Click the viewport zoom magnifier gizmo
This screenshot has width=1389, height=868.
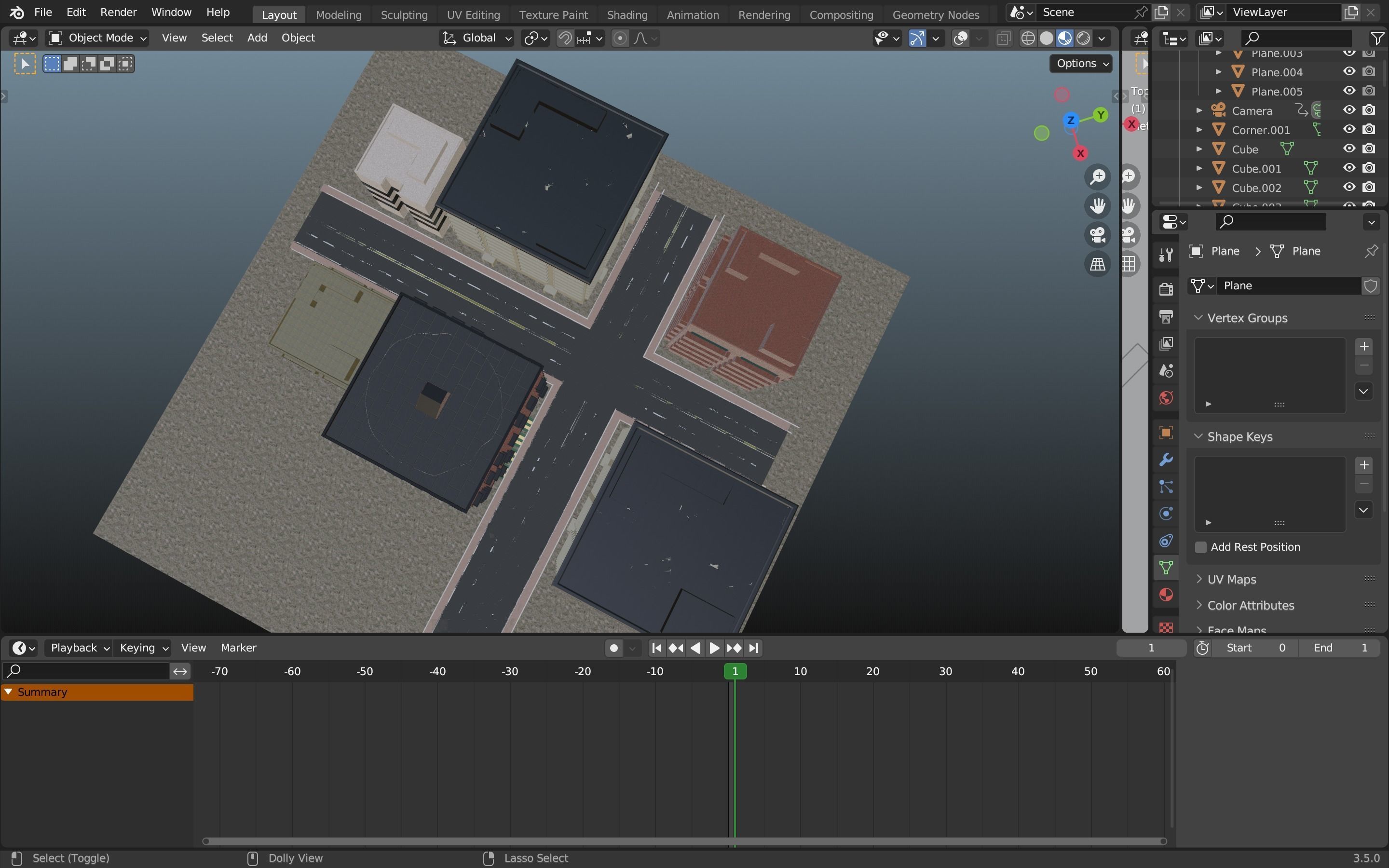[x=1097, y=177]
